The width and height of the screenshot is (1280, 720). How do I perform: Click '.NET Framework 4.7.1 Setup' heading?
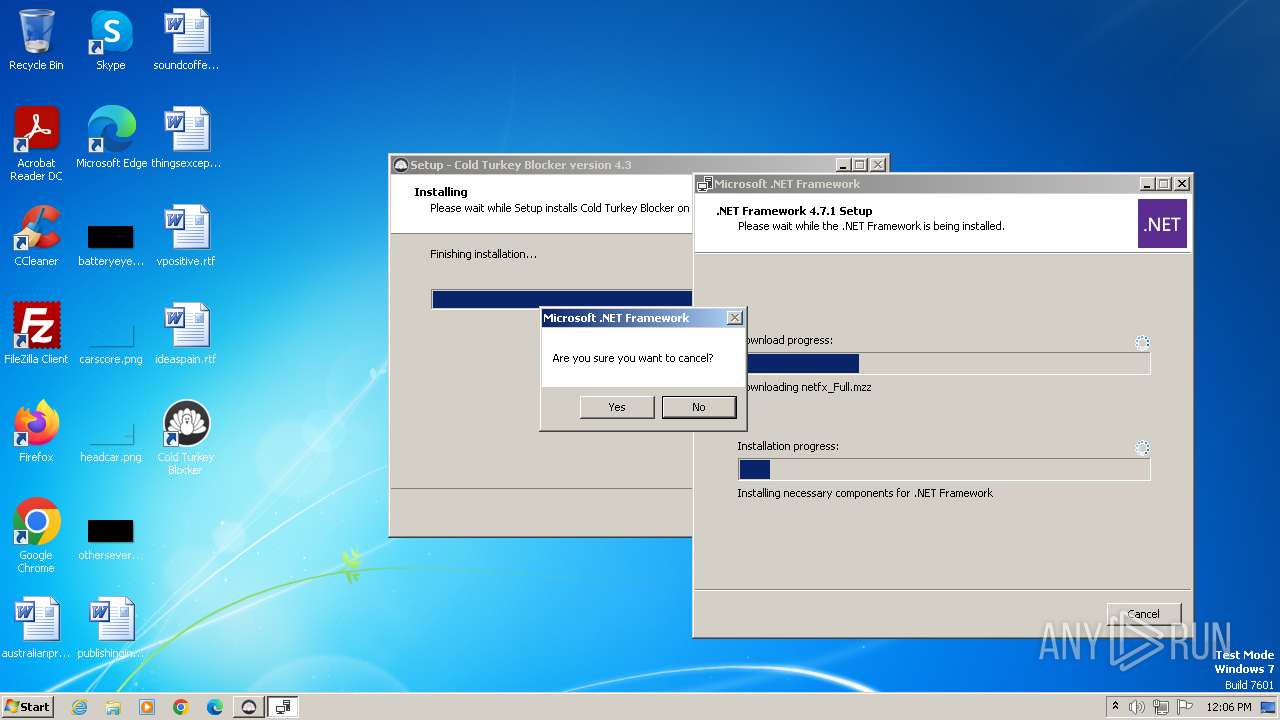point(794,211)
